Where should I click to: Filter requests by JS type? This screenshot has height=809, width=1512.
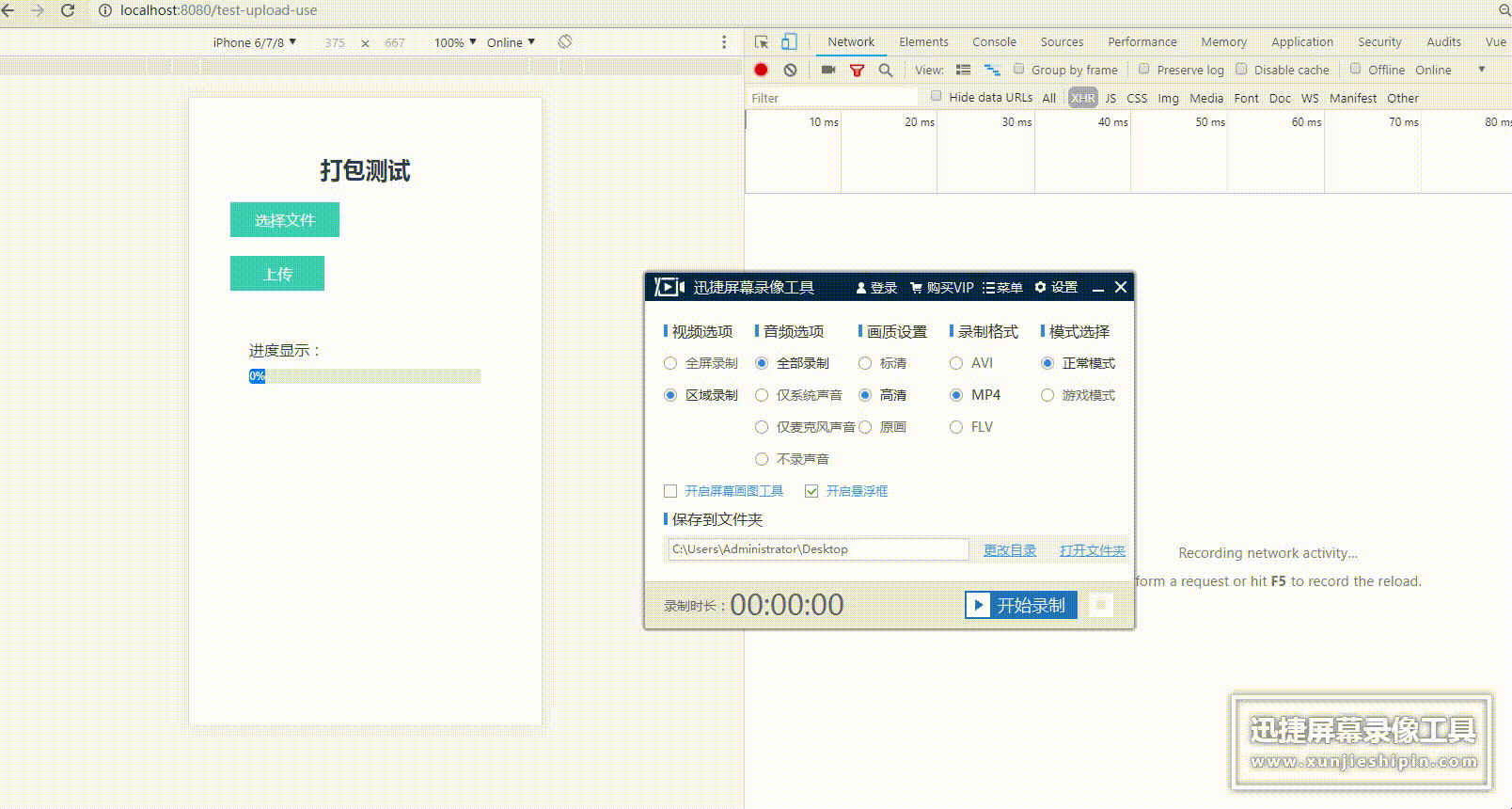pos(1110,98)
